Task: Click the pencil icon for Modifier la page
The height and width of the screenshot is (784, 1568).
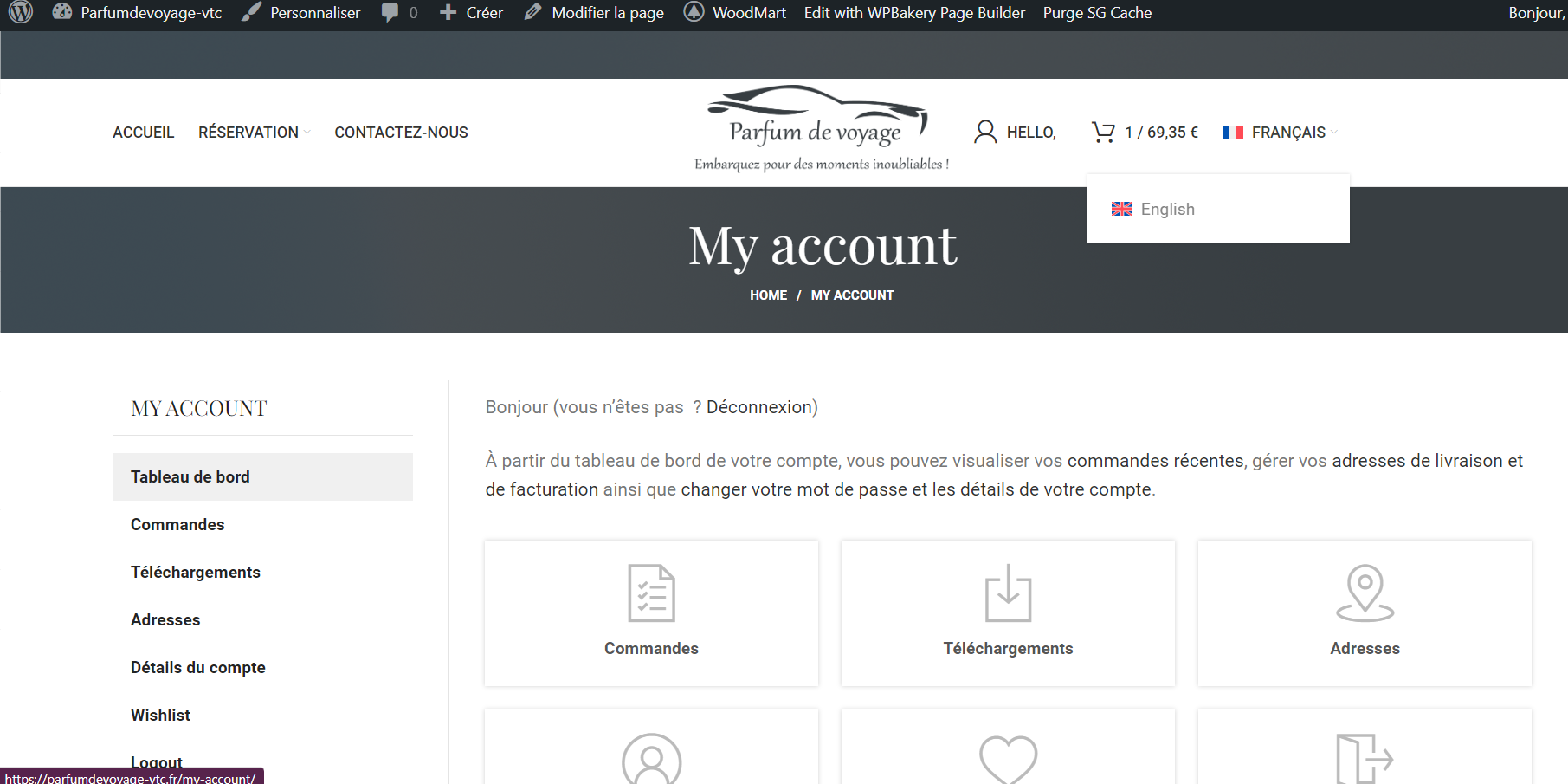Action: [x=532, y=12]
